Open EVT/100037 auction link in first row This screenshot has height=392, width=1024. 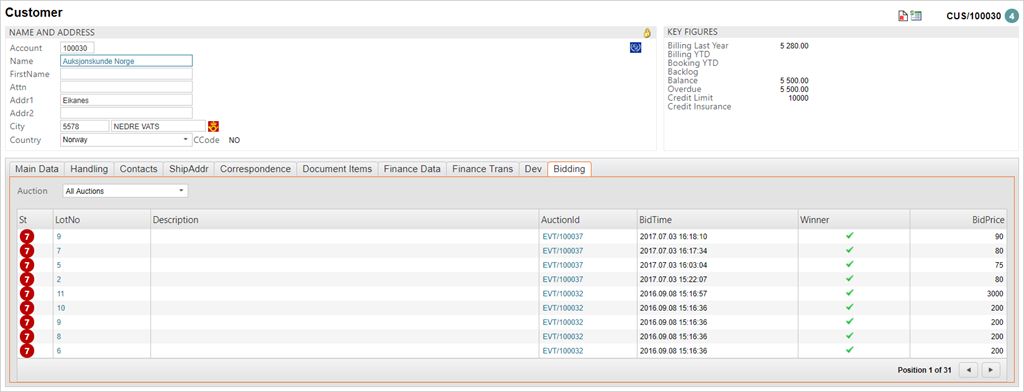562,237
